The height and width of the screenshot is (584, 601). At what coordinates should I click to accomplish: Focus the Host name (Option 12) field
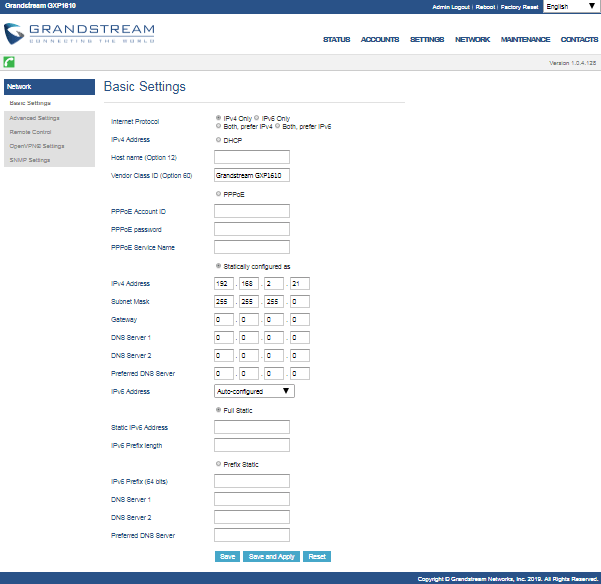pos(252,157)
